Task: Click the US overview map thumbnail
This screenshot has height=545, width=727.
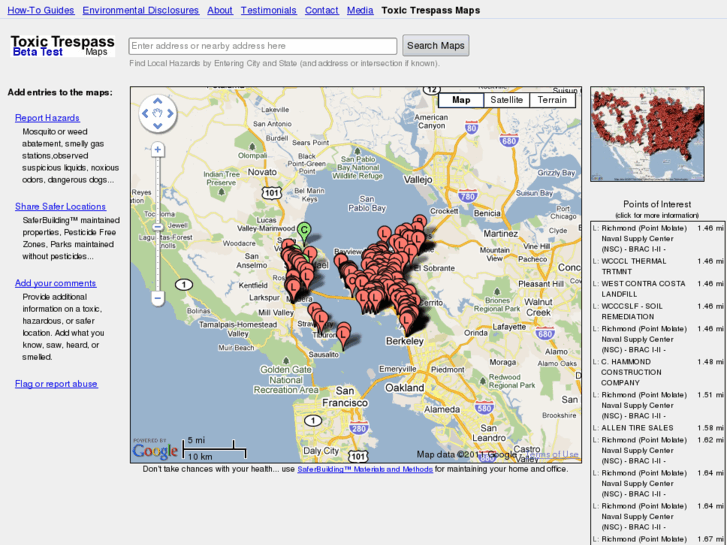Action: 647,134
